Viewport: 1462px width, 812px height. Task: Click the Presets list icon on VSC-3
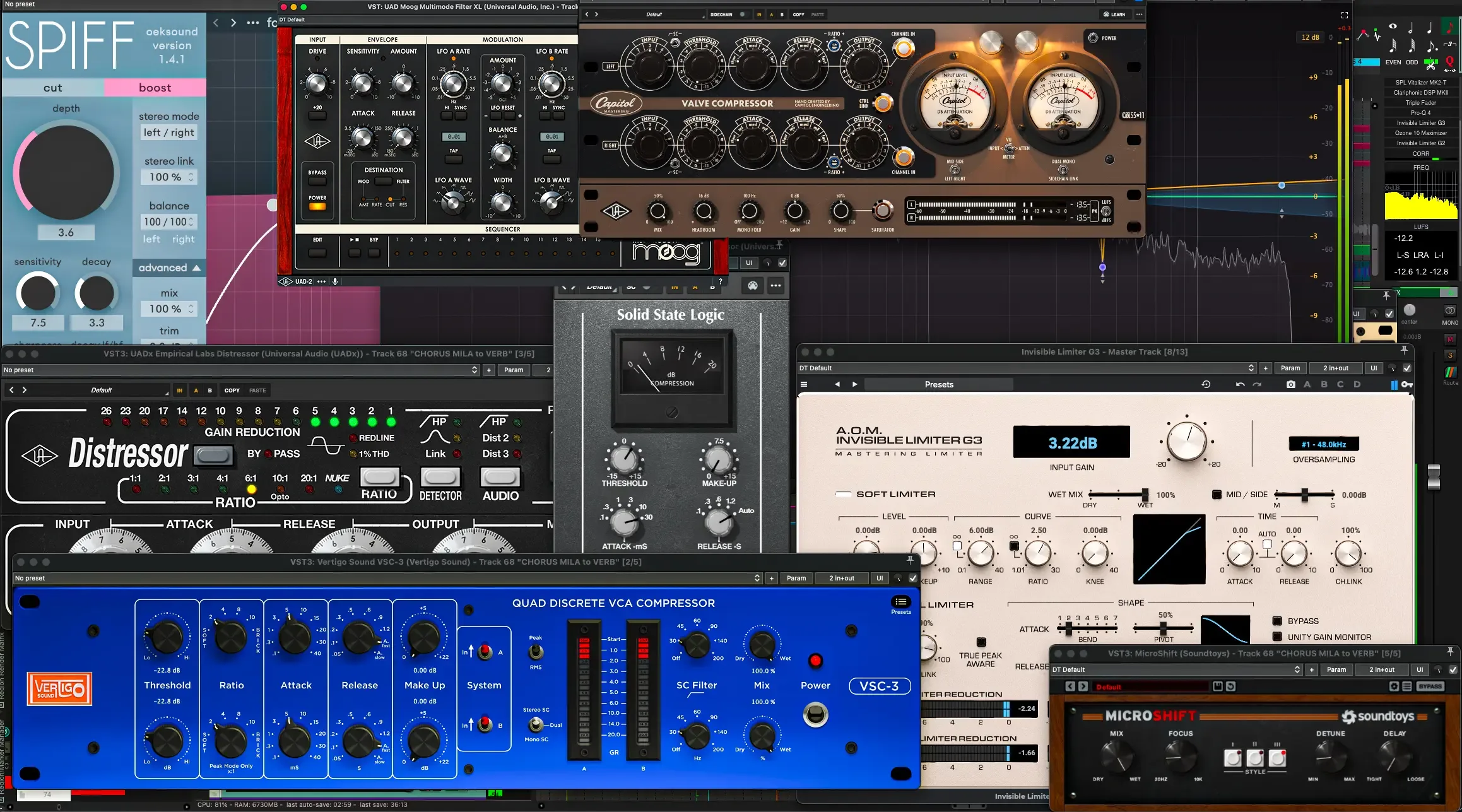coord(900,602)
